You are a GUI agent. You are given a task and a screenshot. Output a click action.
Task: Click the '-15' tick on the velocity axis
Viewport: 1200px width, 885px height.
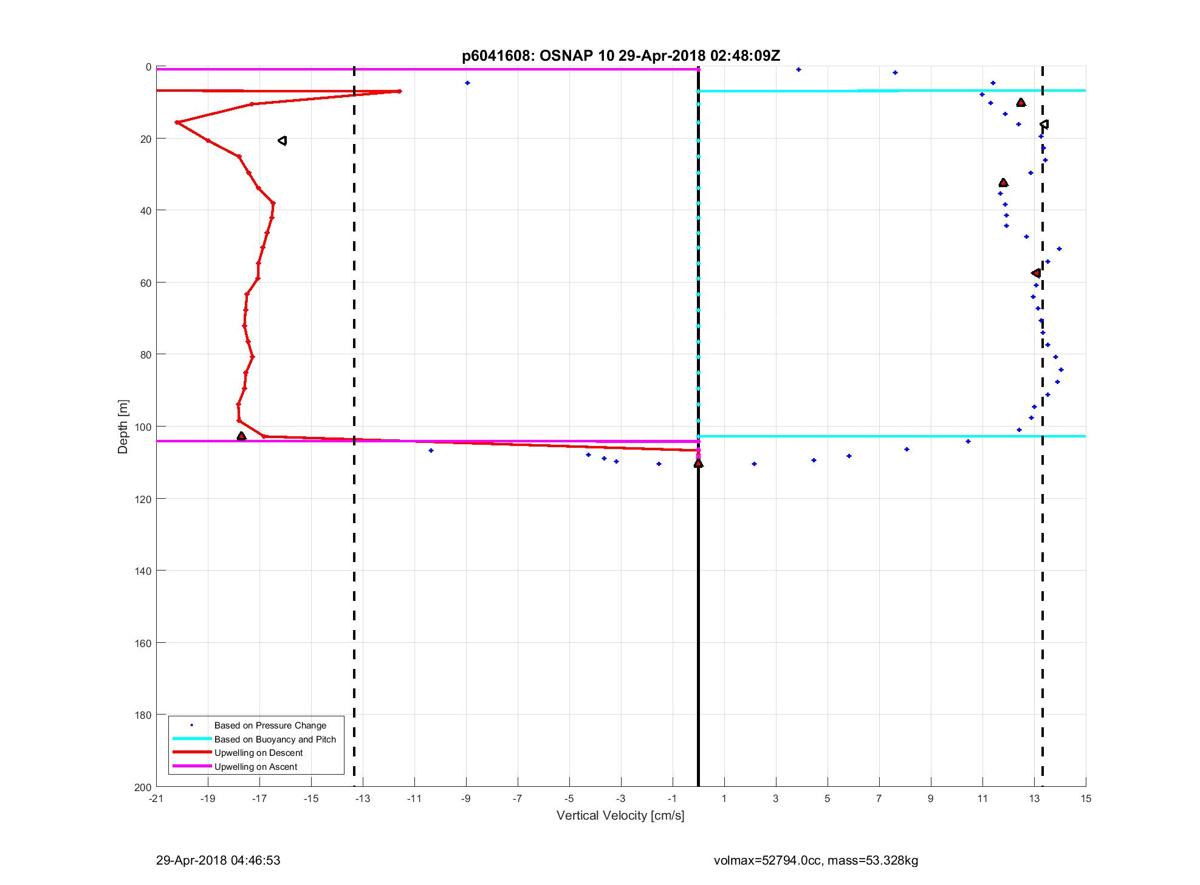(311, 799)
